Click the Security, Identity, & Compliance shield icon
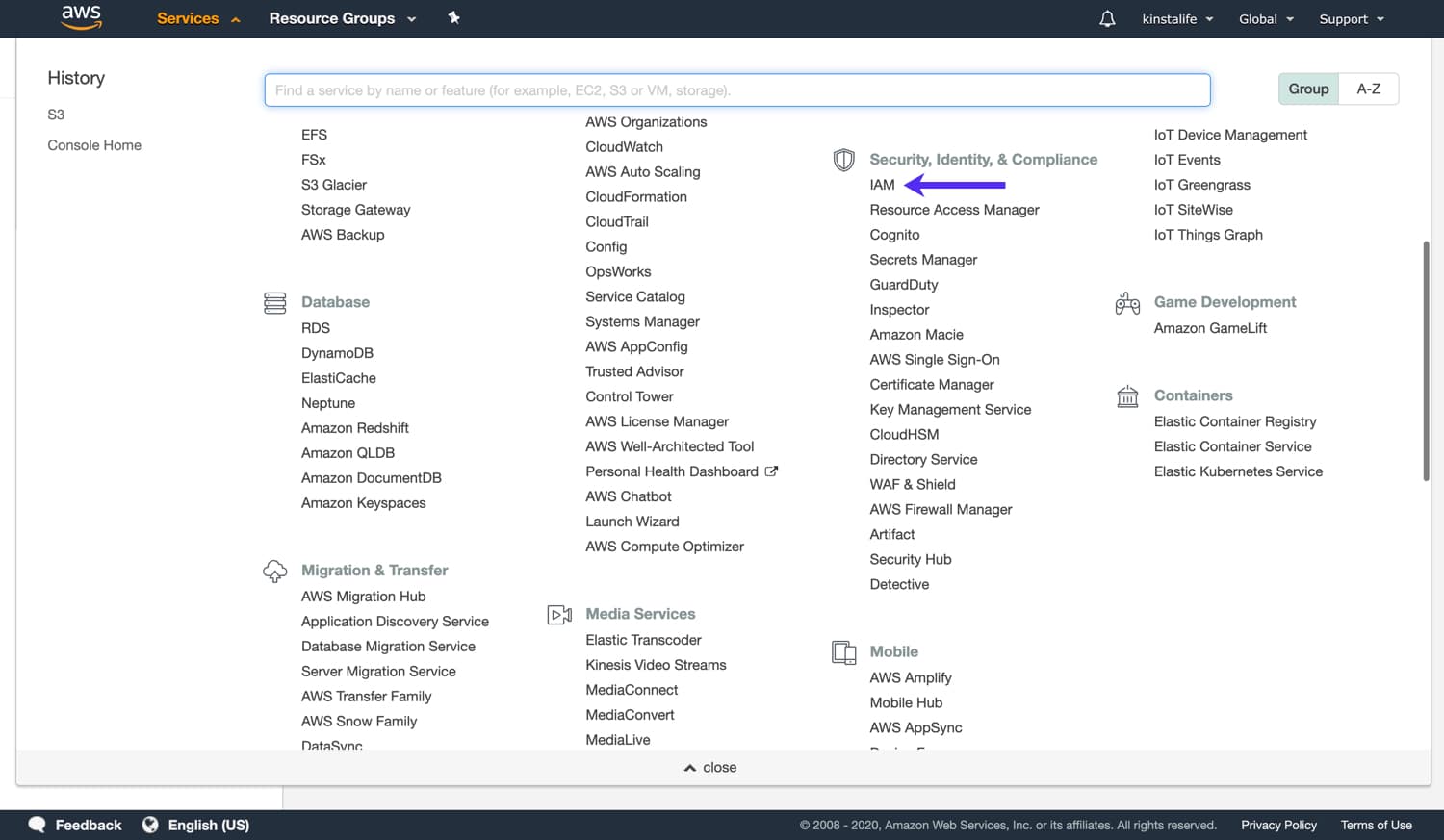The height and width of the screenshot is (840, 1444). pyautogui.click(x=843, y=160)
